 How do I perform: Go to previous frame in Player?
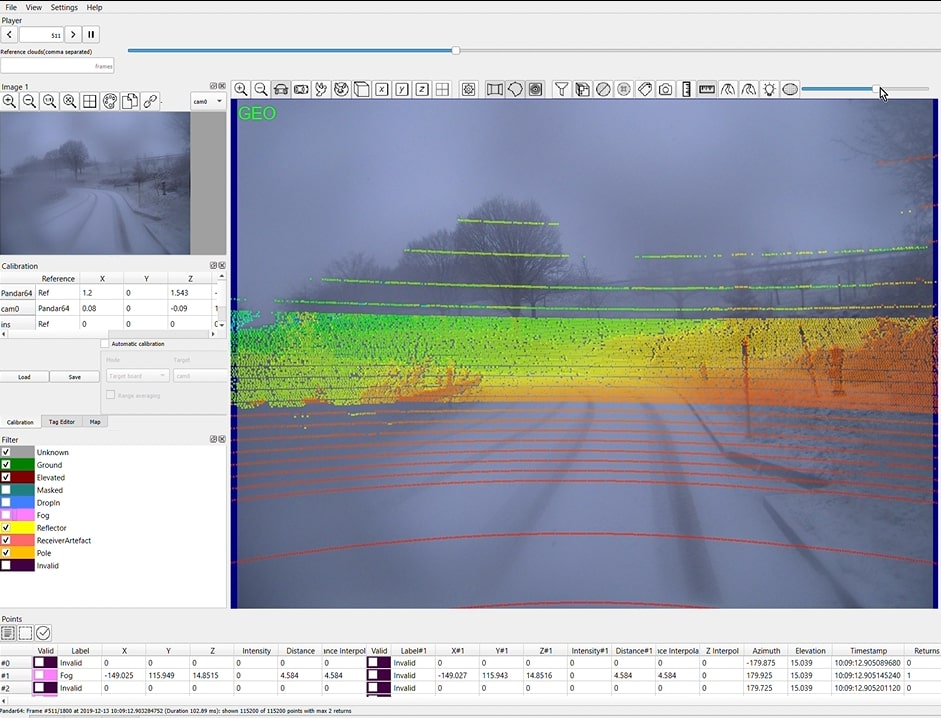(x=10, y=34)
